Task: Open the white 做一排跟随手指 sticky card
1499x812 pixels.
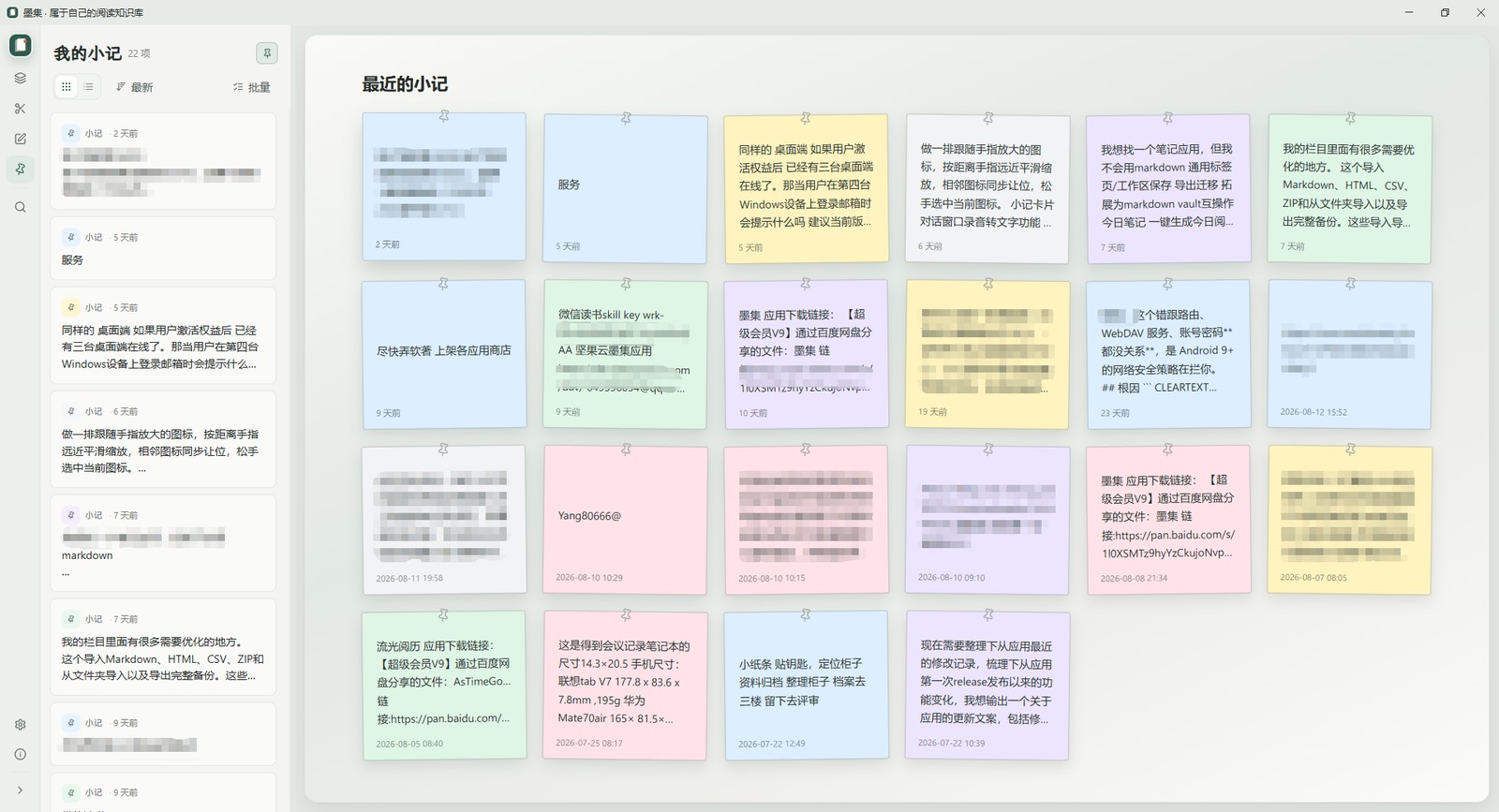Action: point(987,188)
